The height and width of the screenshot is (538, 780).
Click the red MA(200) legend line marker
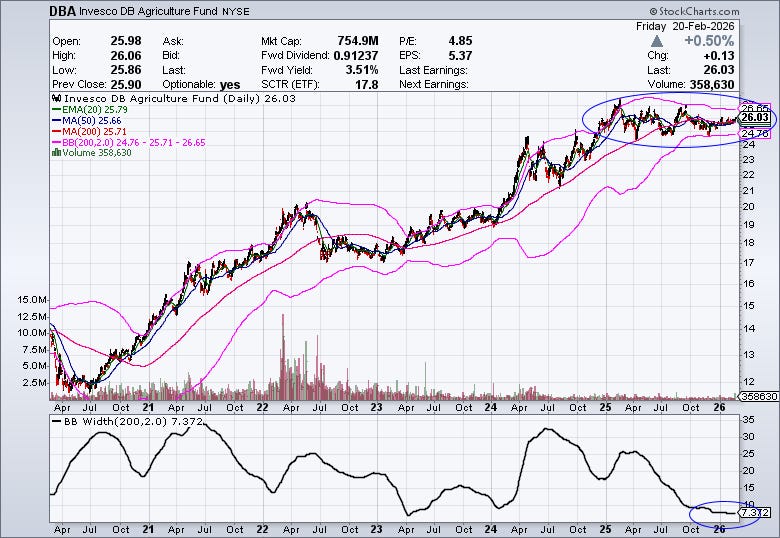(56, 131)
